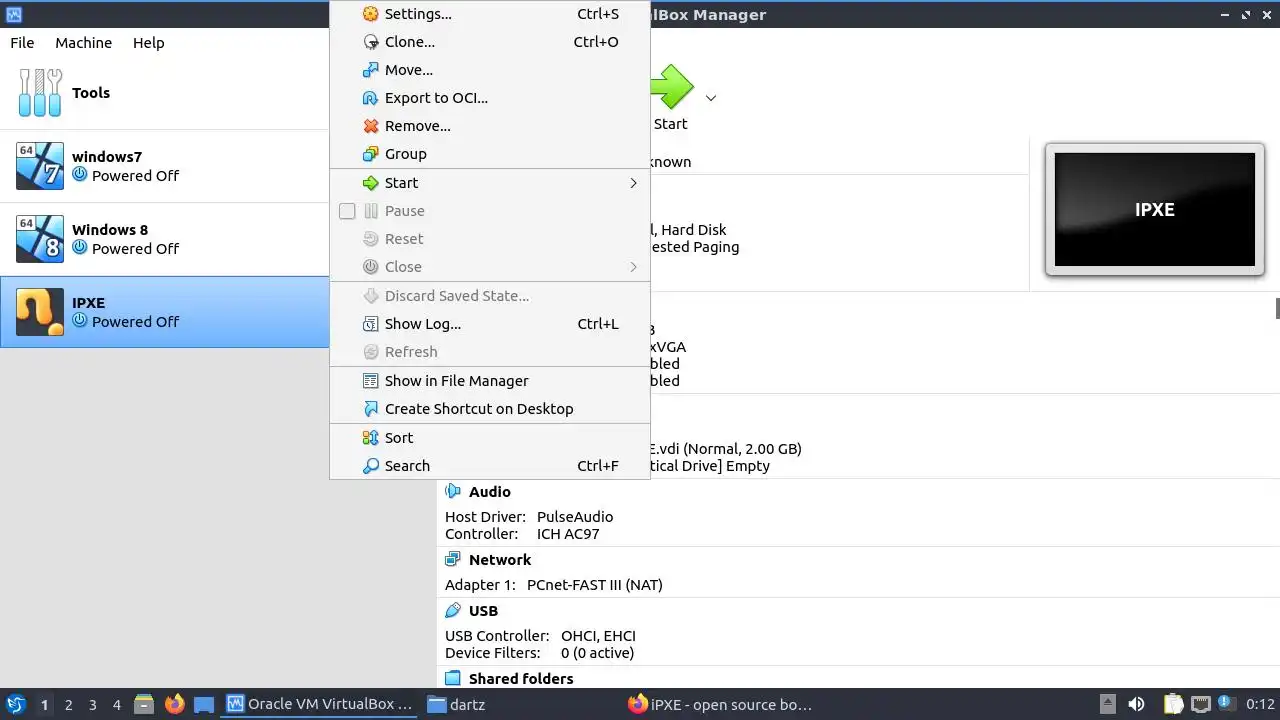Click the Sort icon in the menu
The height and width of the screenshot is (720, 1280).
tap(370, 438)
